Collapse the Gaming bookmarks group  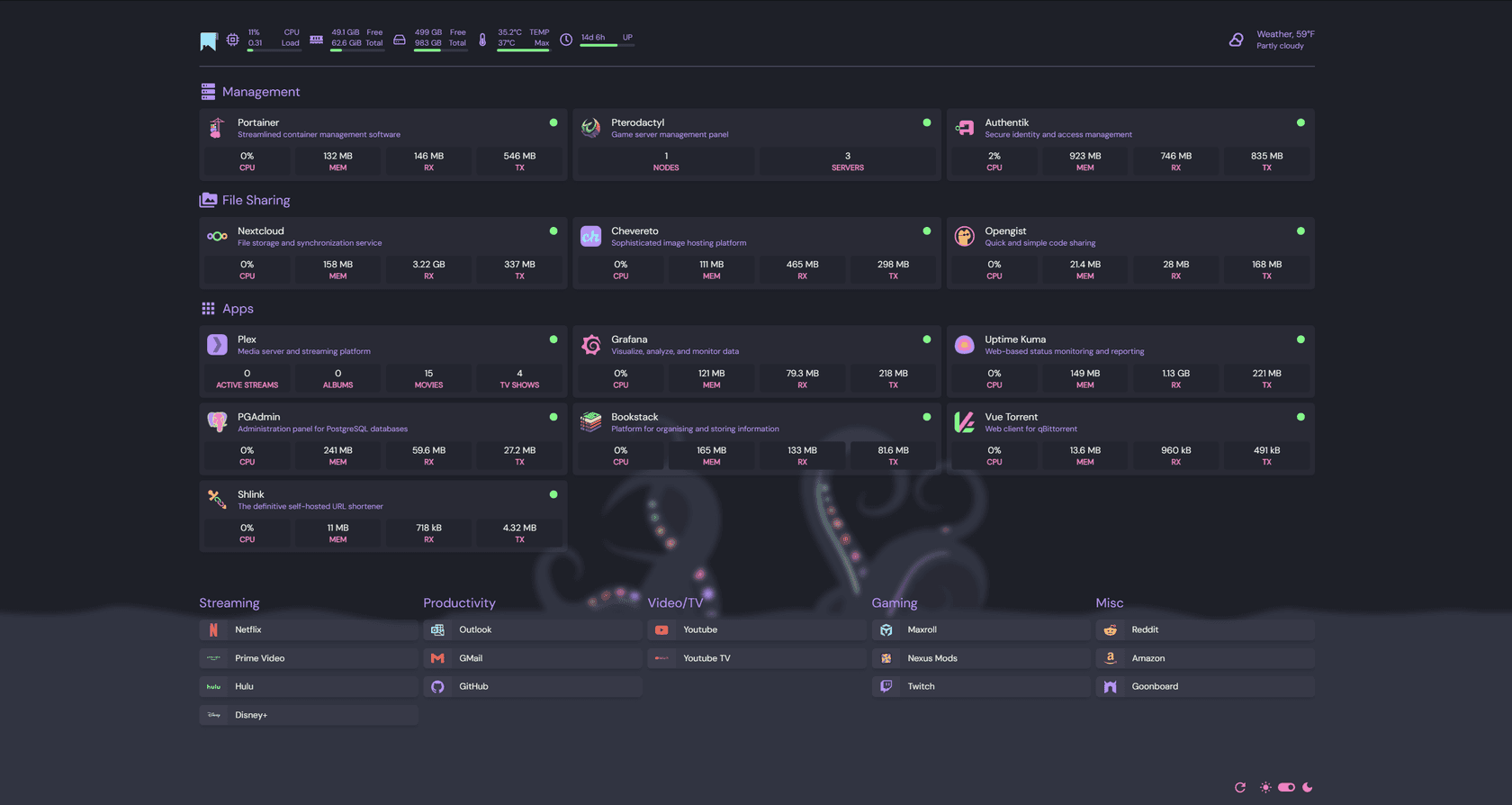pos(895,603)
